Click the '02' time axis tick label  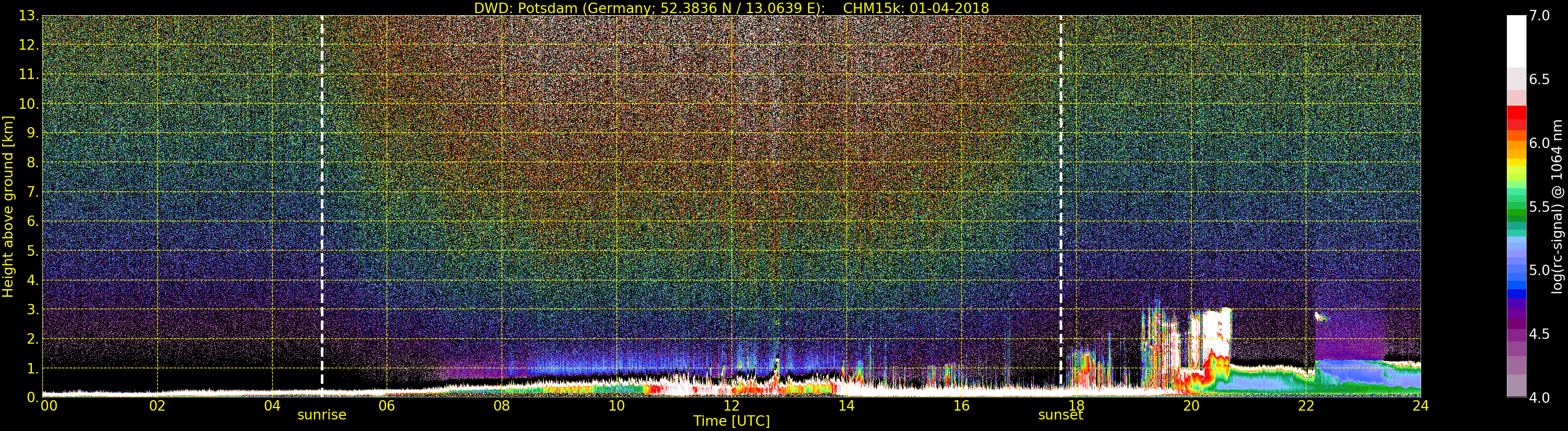coord(157,406)
